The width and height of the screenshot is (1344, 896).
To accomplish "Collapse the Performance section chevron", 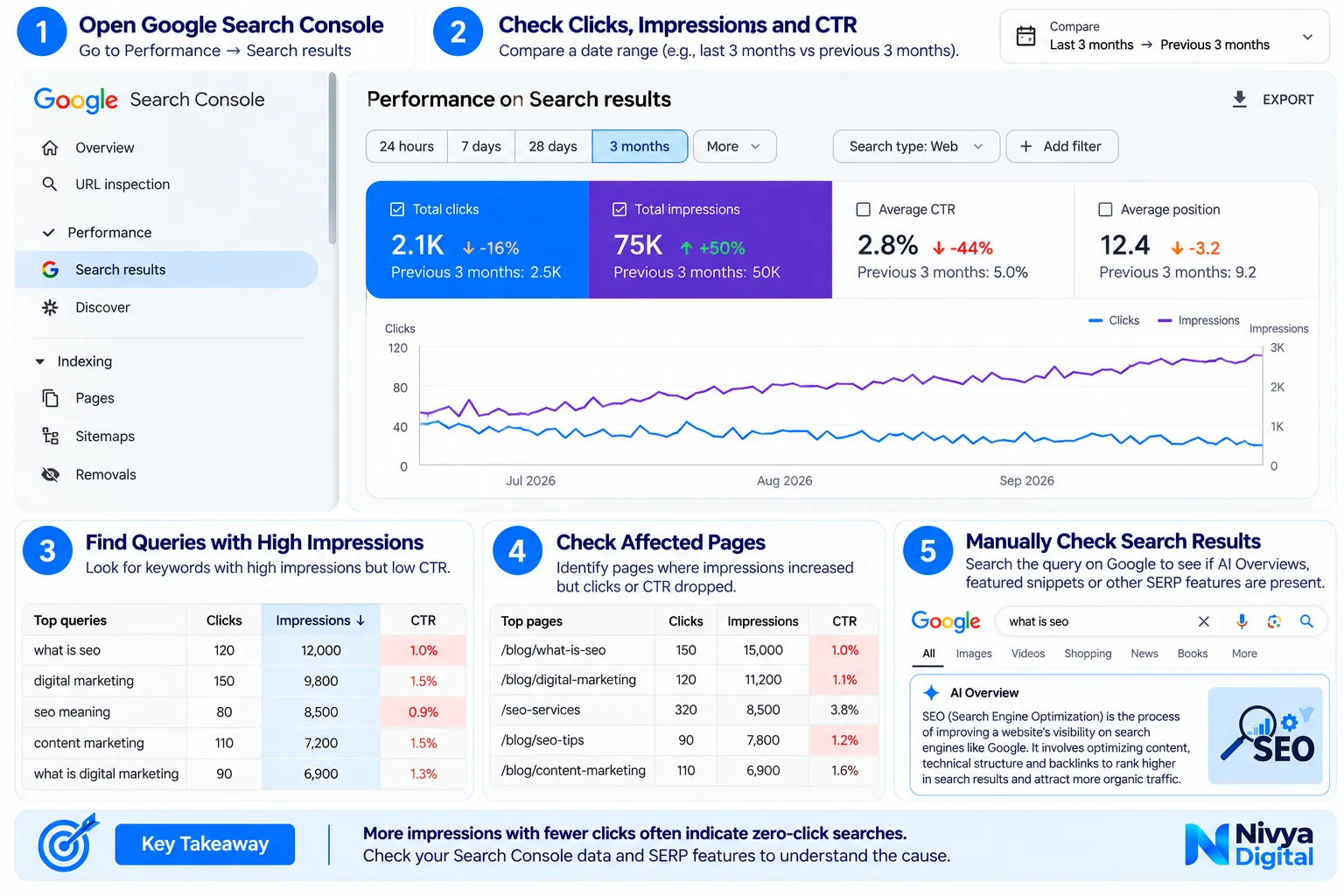I will pyautogui.click(x=49, y=233).
